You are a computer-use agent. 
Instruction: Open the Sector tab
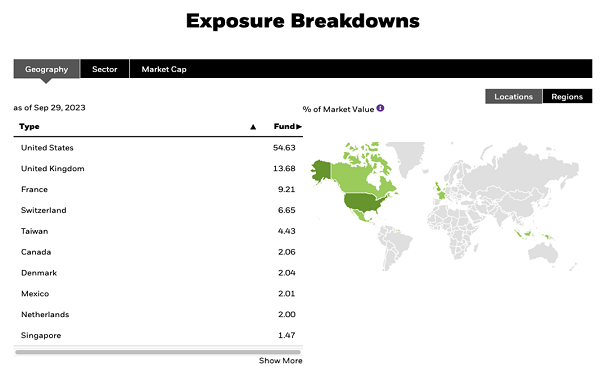[x=104, y=69]
